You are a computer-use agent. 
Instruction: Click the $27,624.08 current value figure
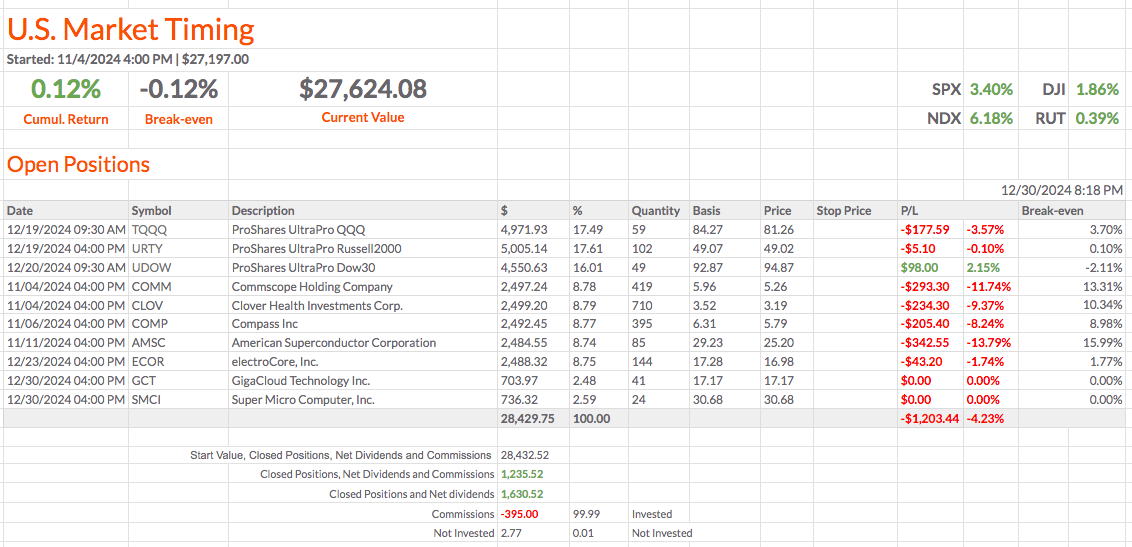[363, 90]
